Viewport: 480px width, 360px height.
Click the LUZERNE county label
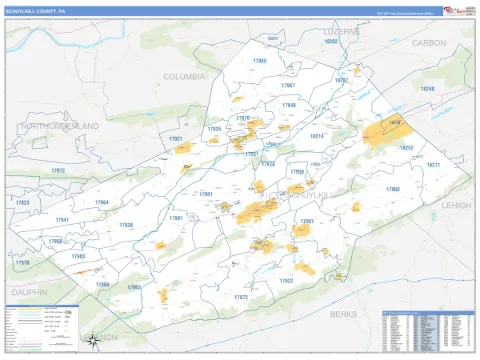342,32
